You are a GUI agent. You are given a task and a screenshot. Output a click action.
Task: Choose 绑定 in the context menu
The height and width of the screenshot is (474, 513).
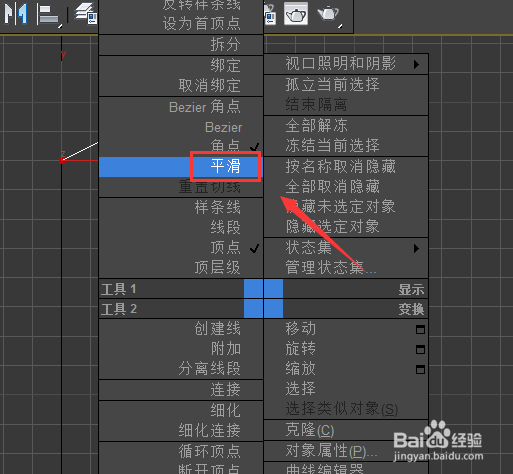coord(225,65)
